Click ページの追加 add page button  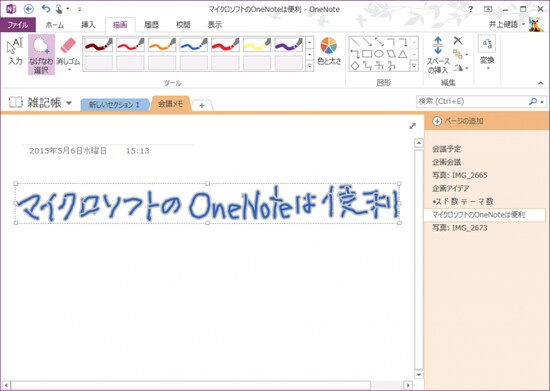[x=458, y=121]
